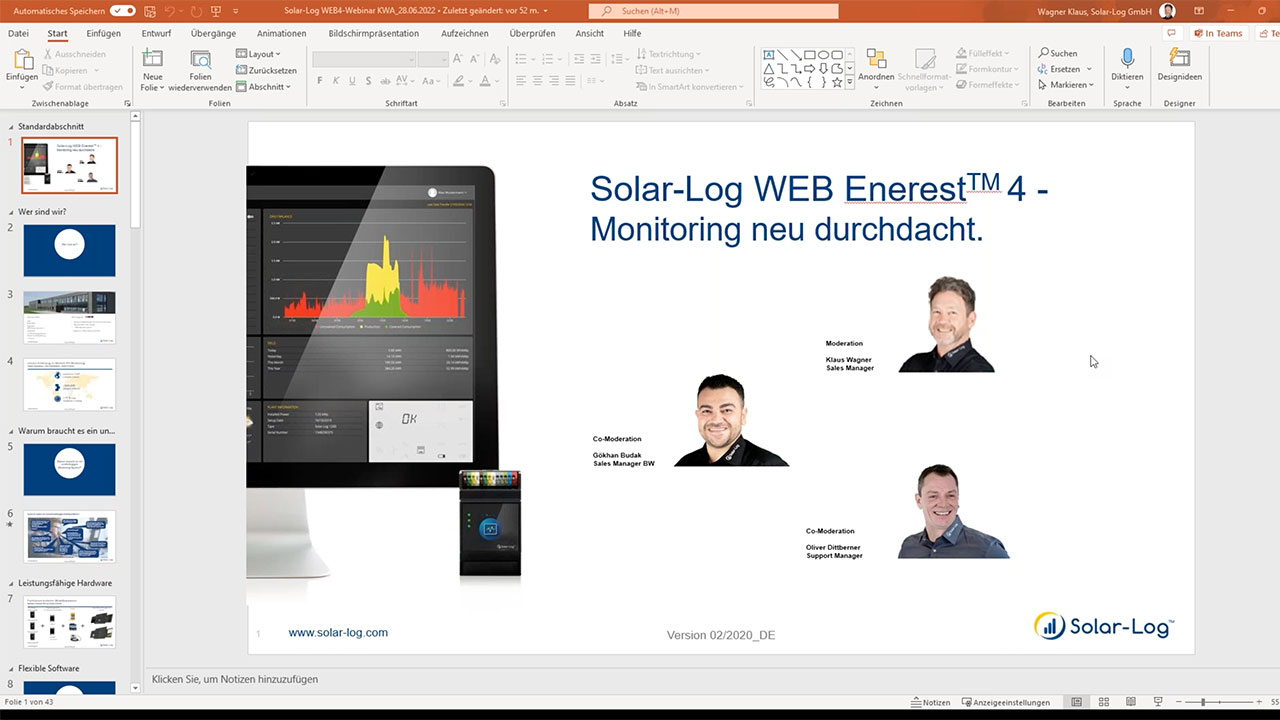The image size is (1280, 720).
Task: Click the user account profile picture
Action: coord(1168,11)
